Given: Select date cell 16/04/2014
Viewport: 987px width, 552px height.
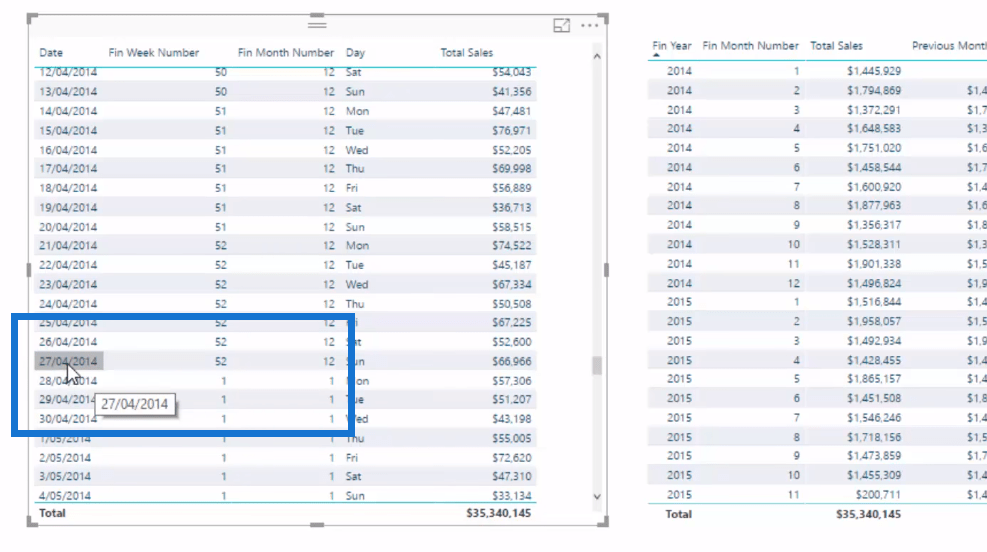Looking at the screenshot, I should click(68, 150).
